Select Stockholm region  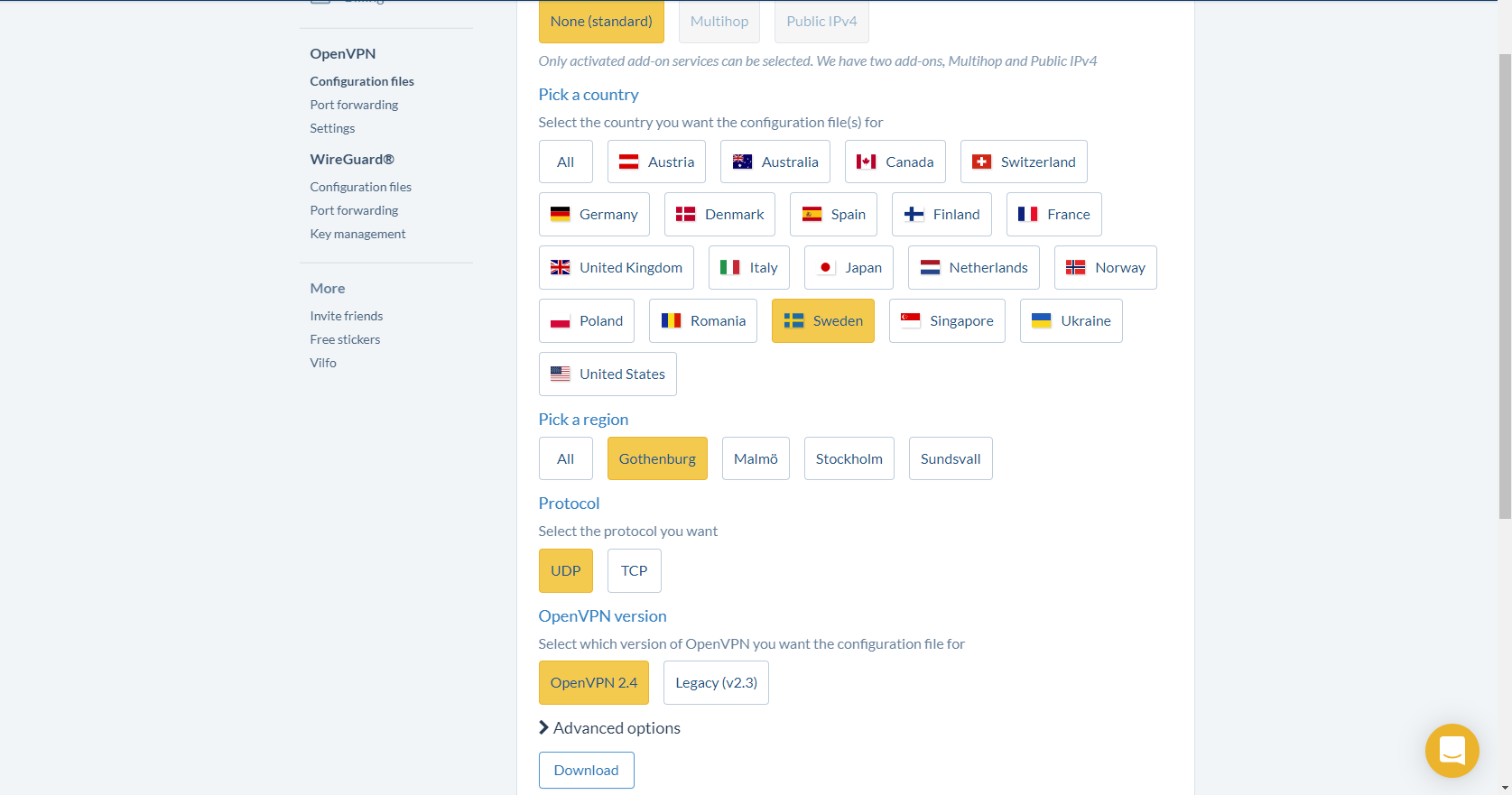849,458
